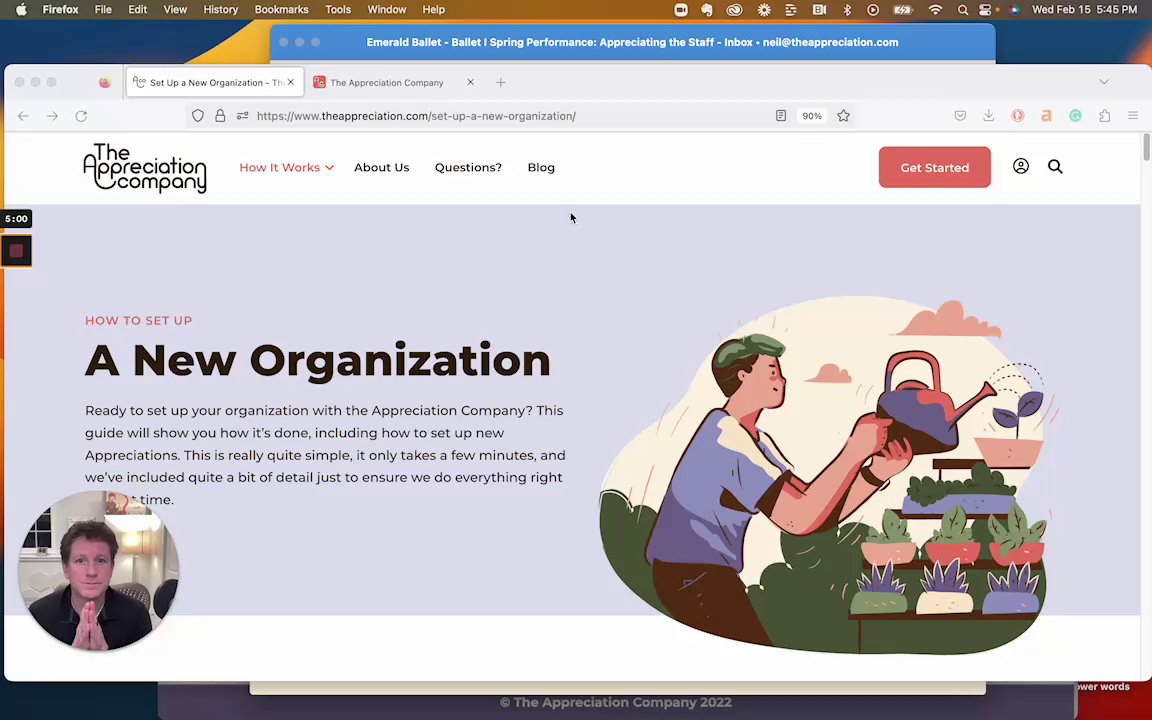Viewport: 1152px width, 720px height.
Task: Go to the Blog page
Action: 541,168
